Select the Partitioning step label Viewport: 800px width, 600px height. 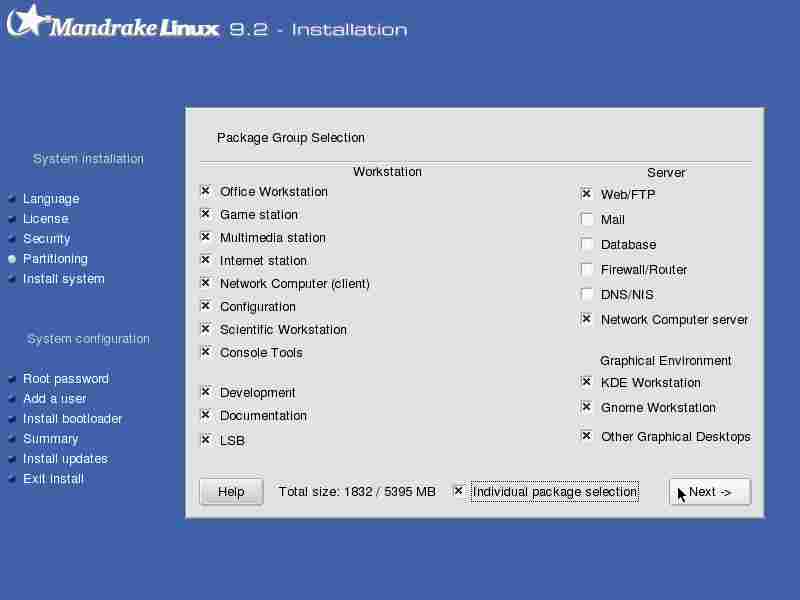[x=55, y=259]
